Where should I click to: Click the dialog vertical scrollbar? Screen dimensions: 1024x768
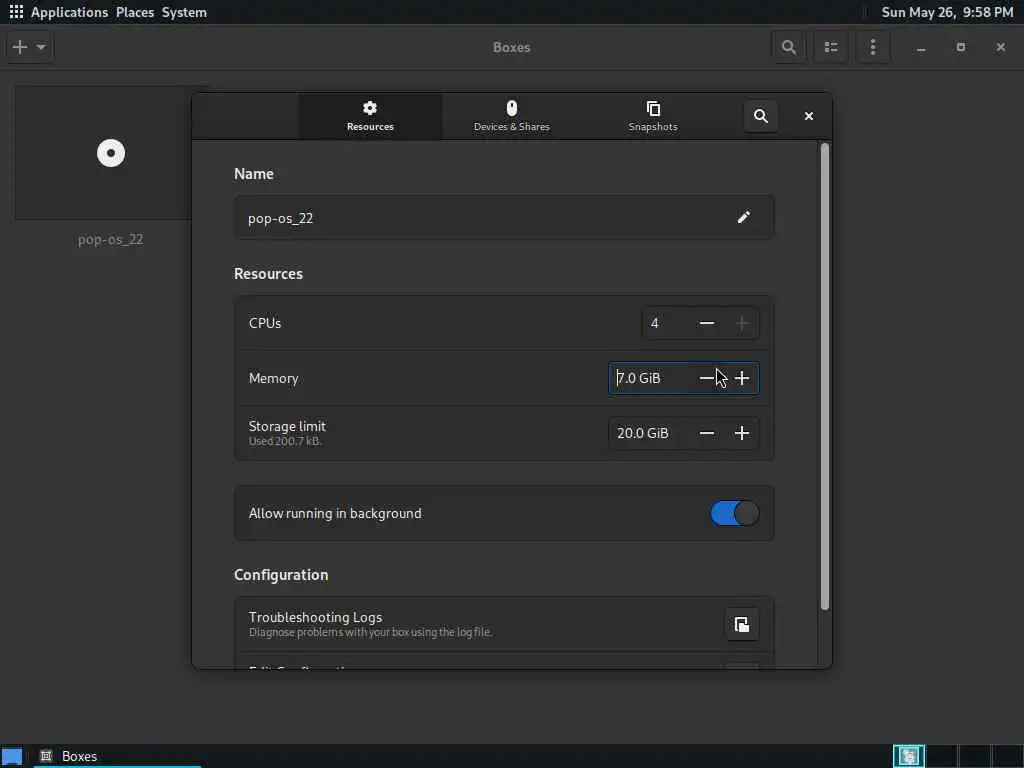click(x=825, y=376)
